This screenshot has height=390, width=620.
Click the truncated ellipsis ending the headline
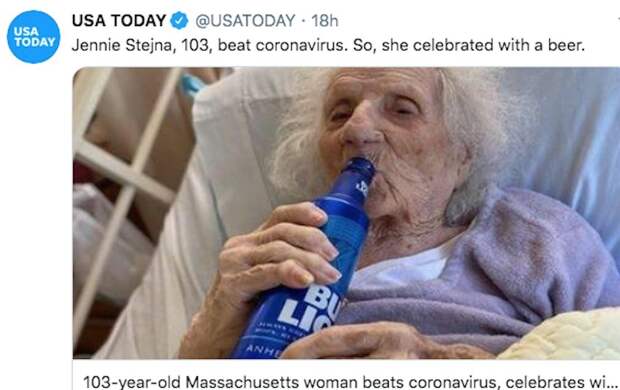(x=611, y=383)
